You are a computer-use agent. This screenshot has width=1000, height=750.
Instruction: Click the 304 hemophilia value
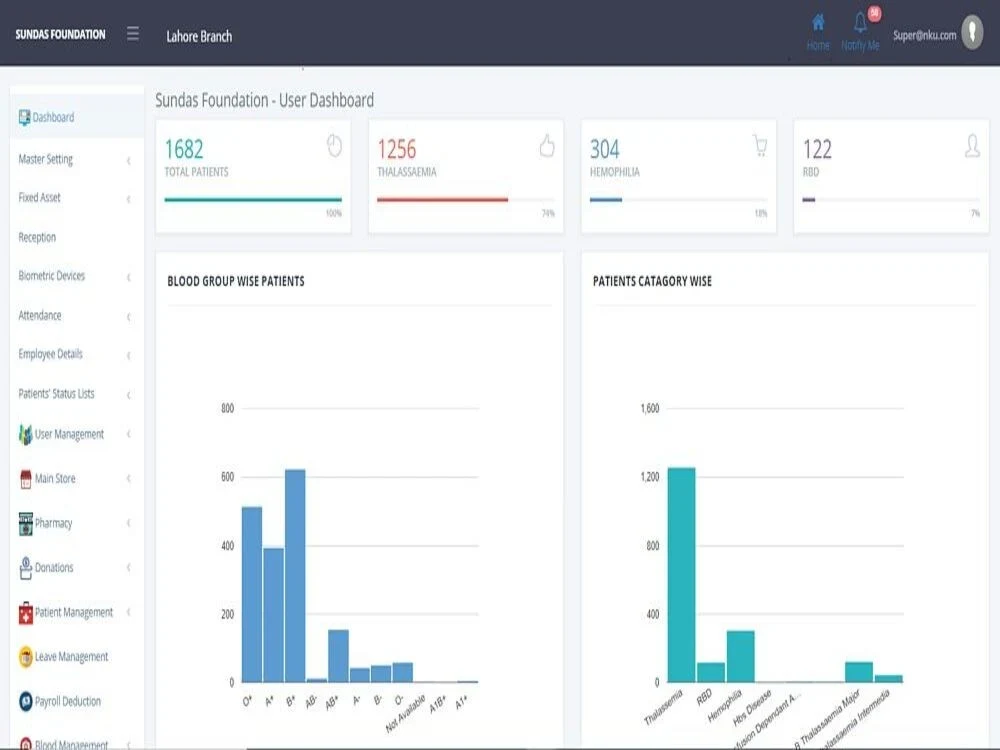click(605, 149)
